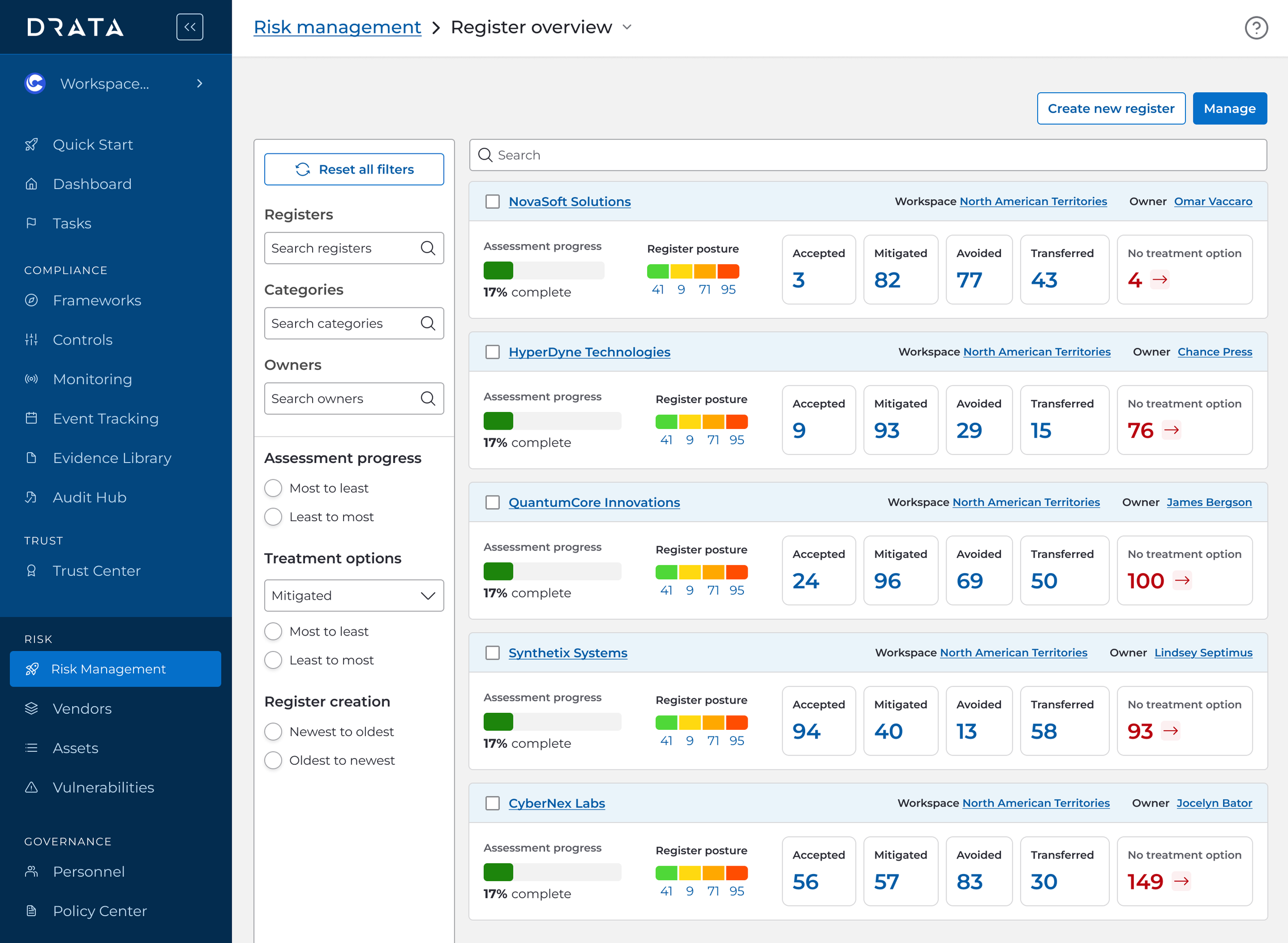The width and height of the screenshot is (1288, 943).
Task: Go to Frameworks in Compliance section
Action: click(x=97, y=300)
